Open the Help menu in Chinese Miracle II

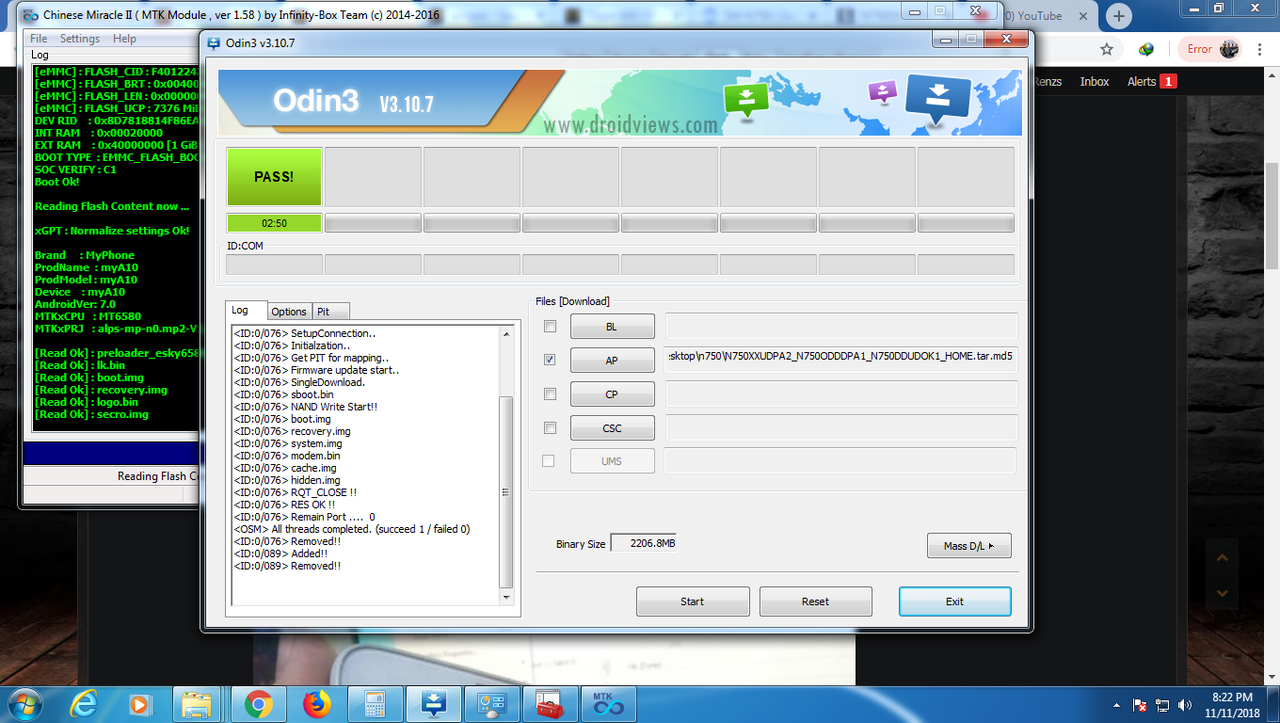coord(124,39)
